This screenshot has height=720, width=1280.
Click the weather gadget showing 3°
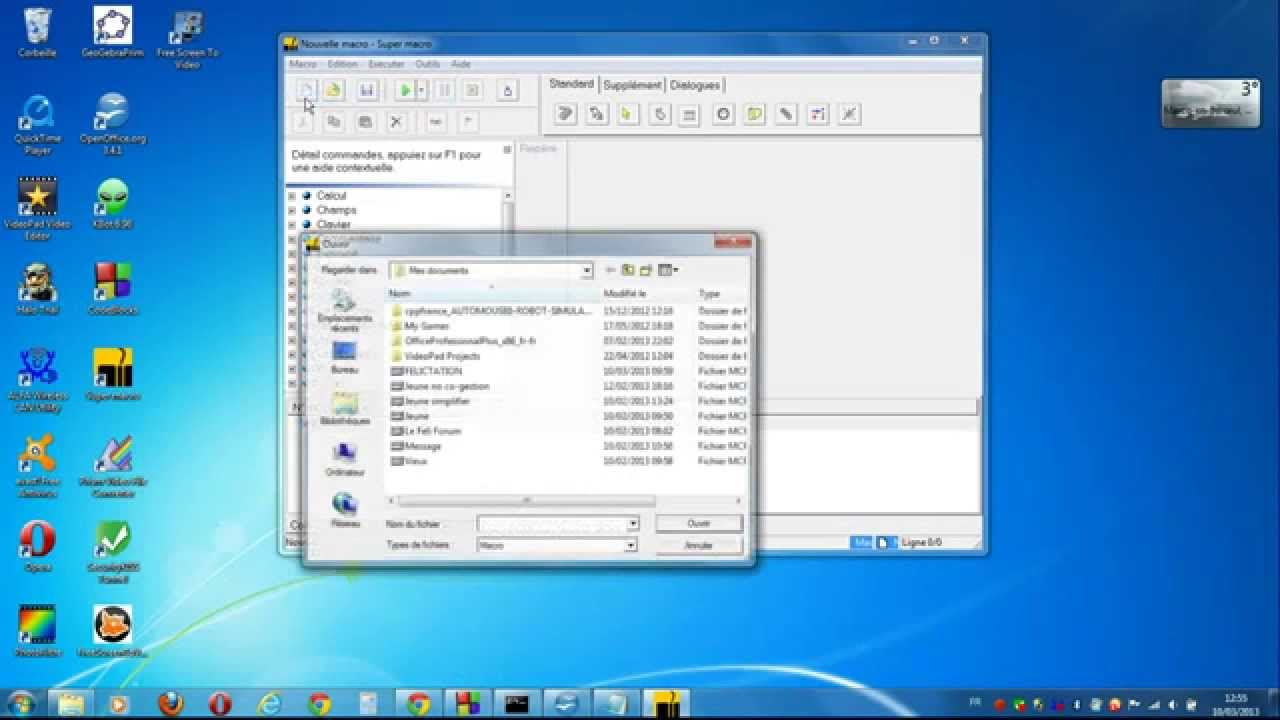1210,103
